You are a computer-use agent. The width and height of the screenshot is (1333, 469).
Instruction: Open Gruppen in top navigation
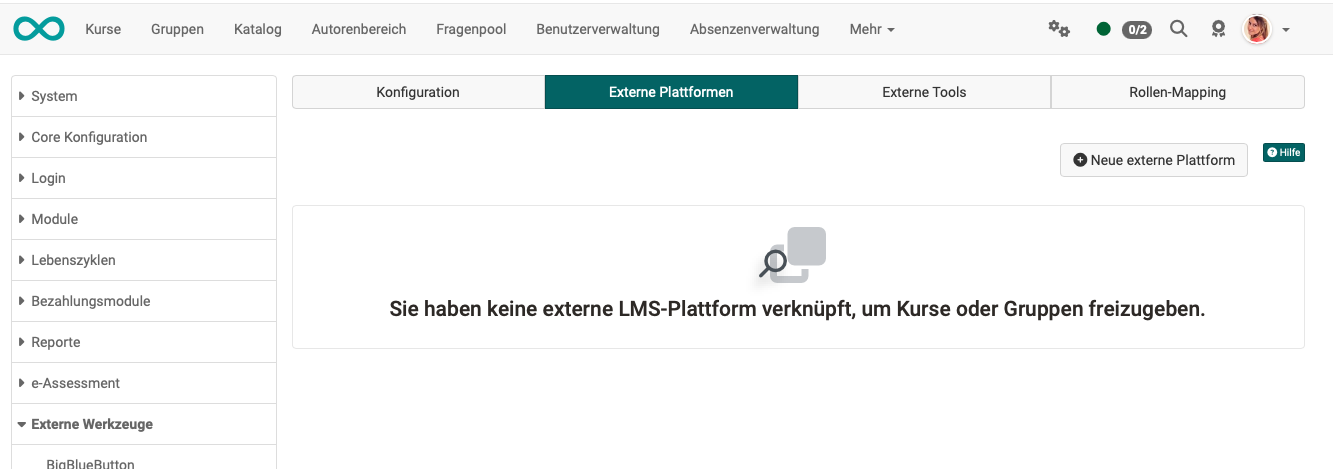pos(177,29)
